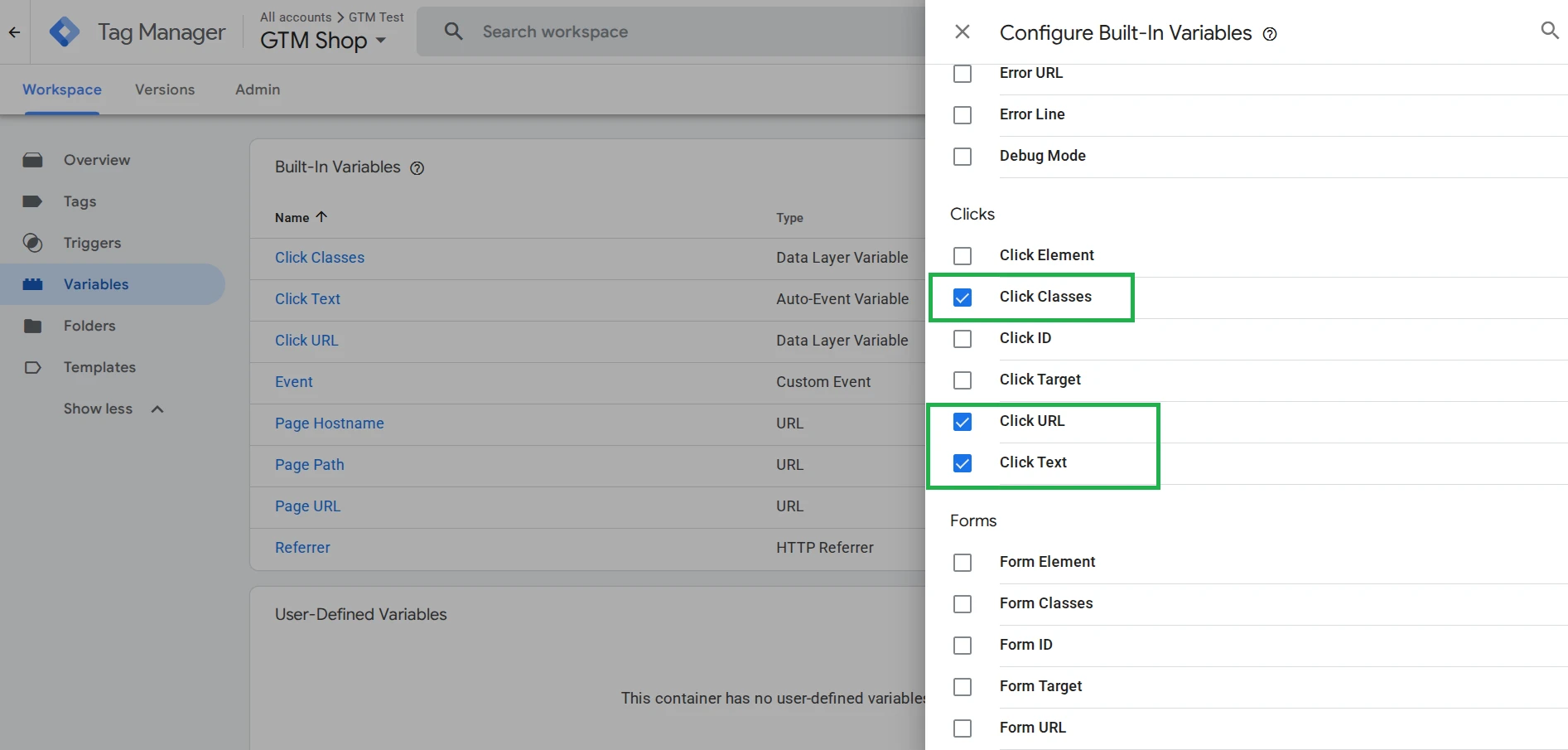Viewport: 1568px width, 750px height.
Task: Enable the Click Element checkbox
Action: pos(963,256)
